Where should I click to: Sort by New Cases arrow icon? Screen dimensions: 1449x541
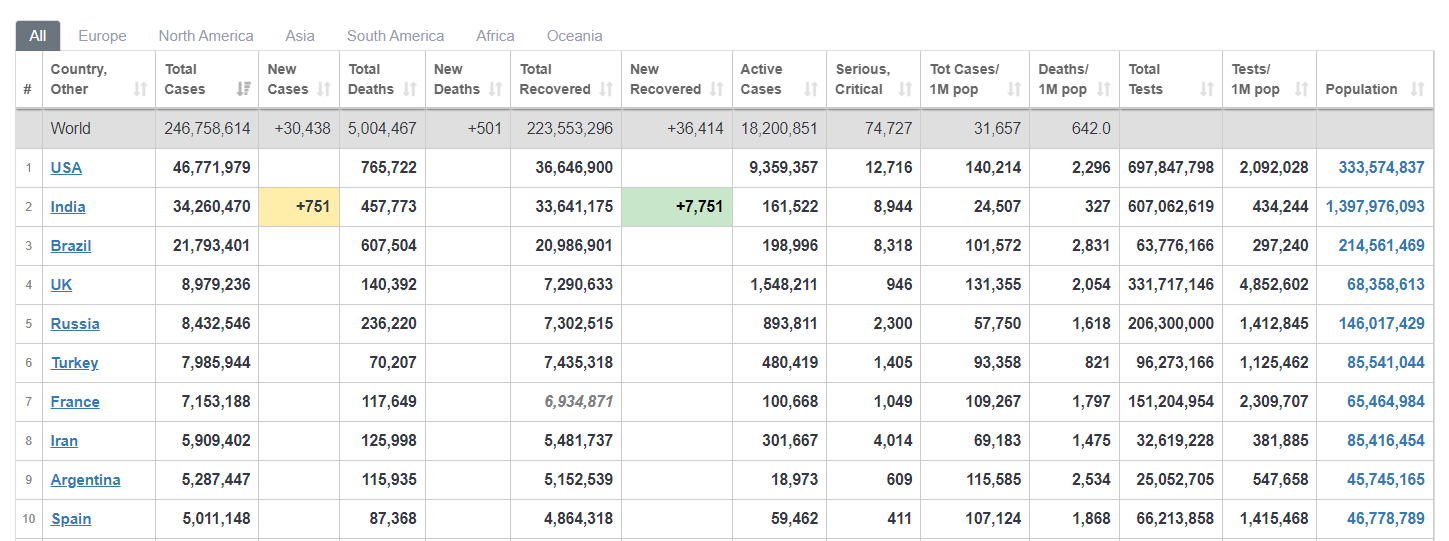click(324, 89)
